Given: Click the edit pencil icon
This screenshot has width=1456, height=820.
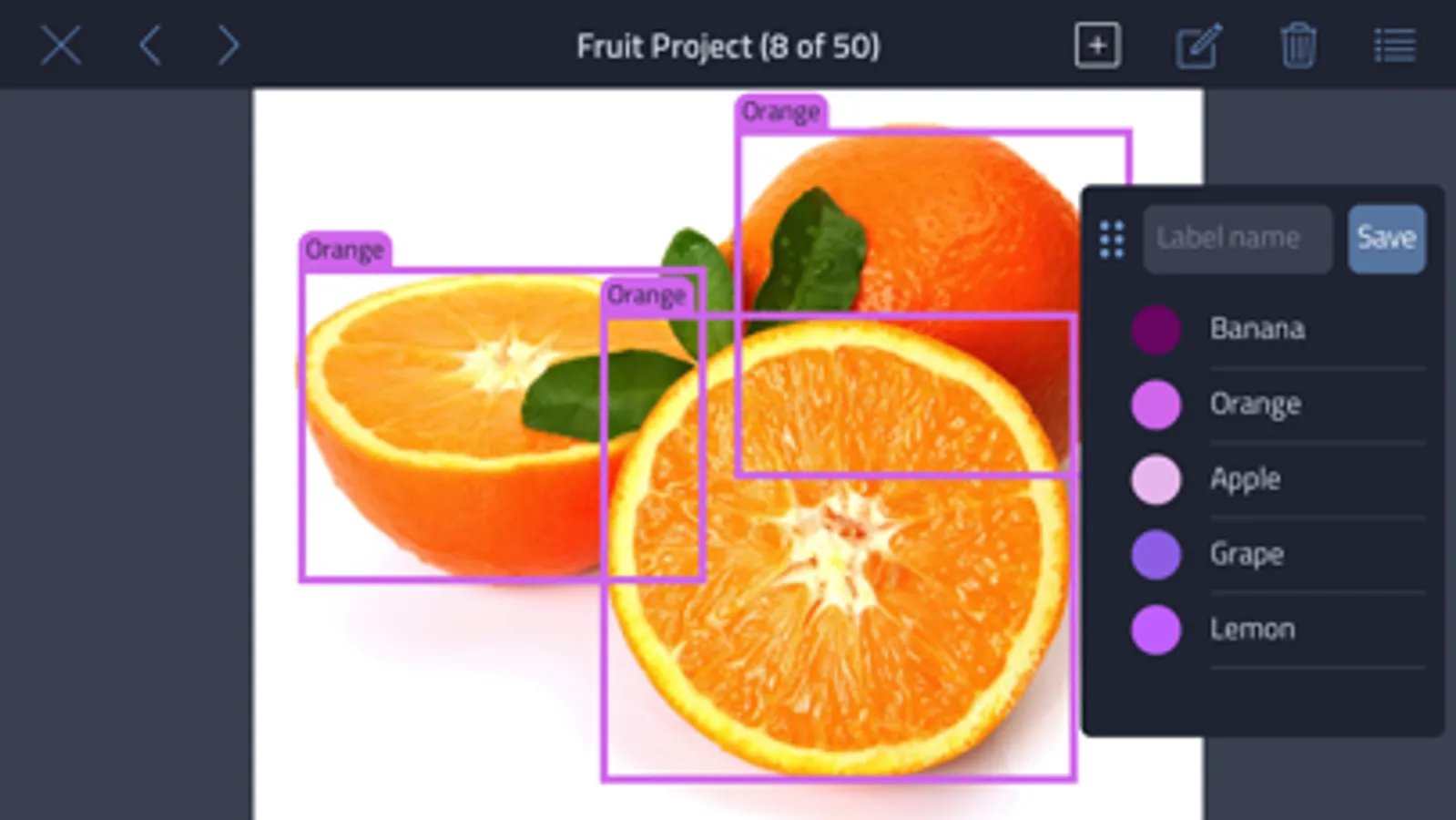Looking at the screenshot, I should [1198, 46].
